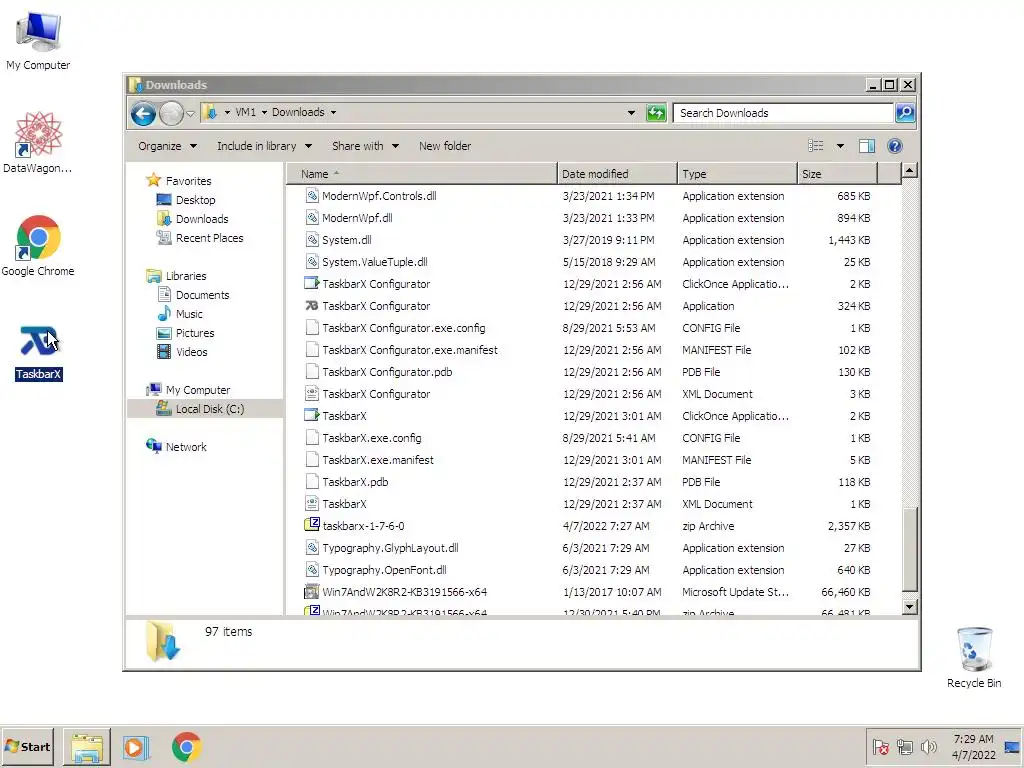Screen dimensions: 1024x768
Task: Click the New folder button
Action: [x=445, y=146]
